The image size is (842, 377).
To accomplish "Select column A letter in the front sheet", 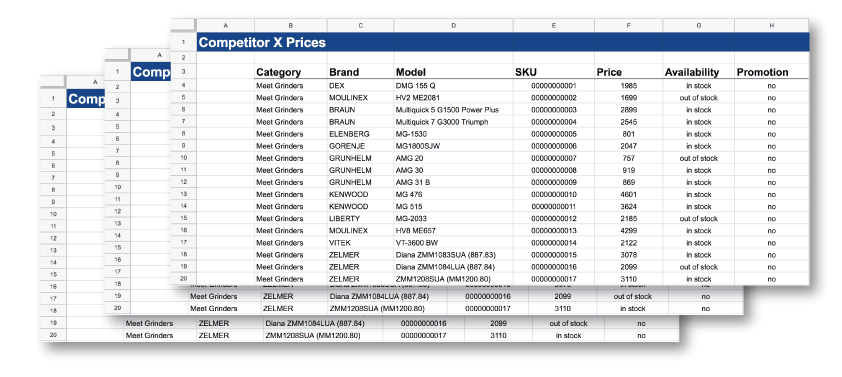I will point(226,25).
